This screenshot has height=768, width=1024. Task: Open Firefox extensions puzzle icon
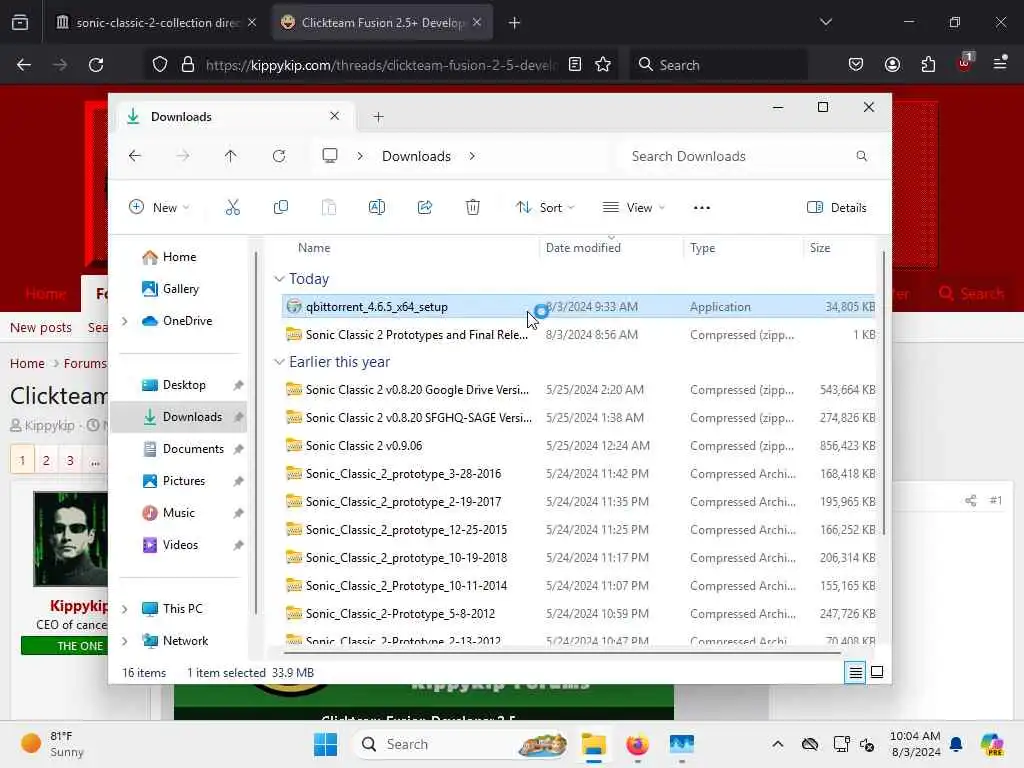(x=928, y=65)
